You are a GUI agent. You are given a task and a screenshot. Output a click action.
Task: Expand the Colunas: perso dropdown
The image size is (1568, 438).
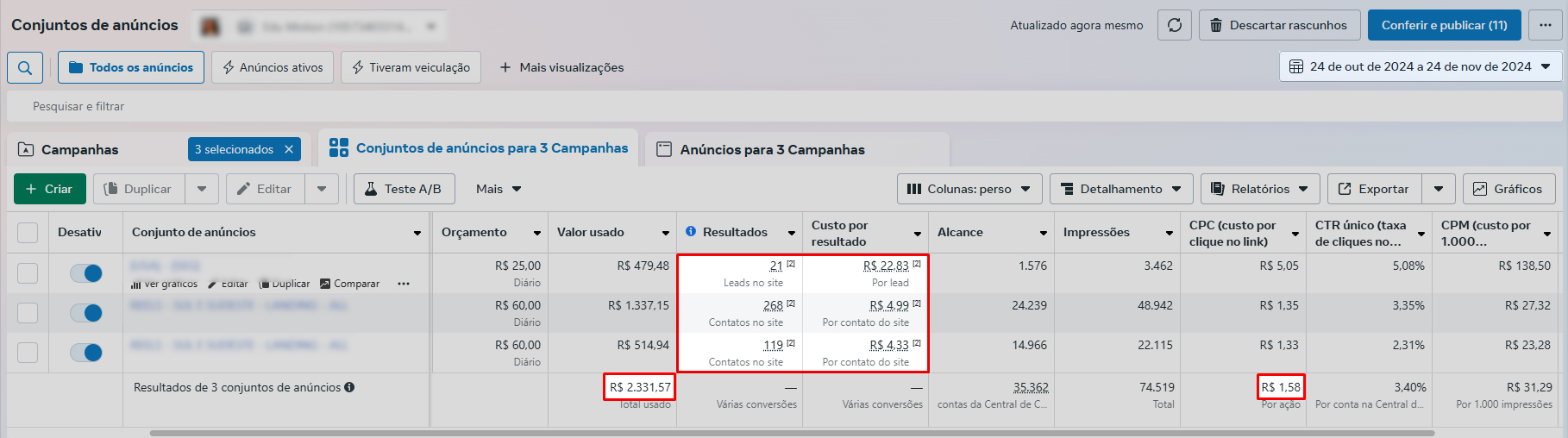coord(969,189)
